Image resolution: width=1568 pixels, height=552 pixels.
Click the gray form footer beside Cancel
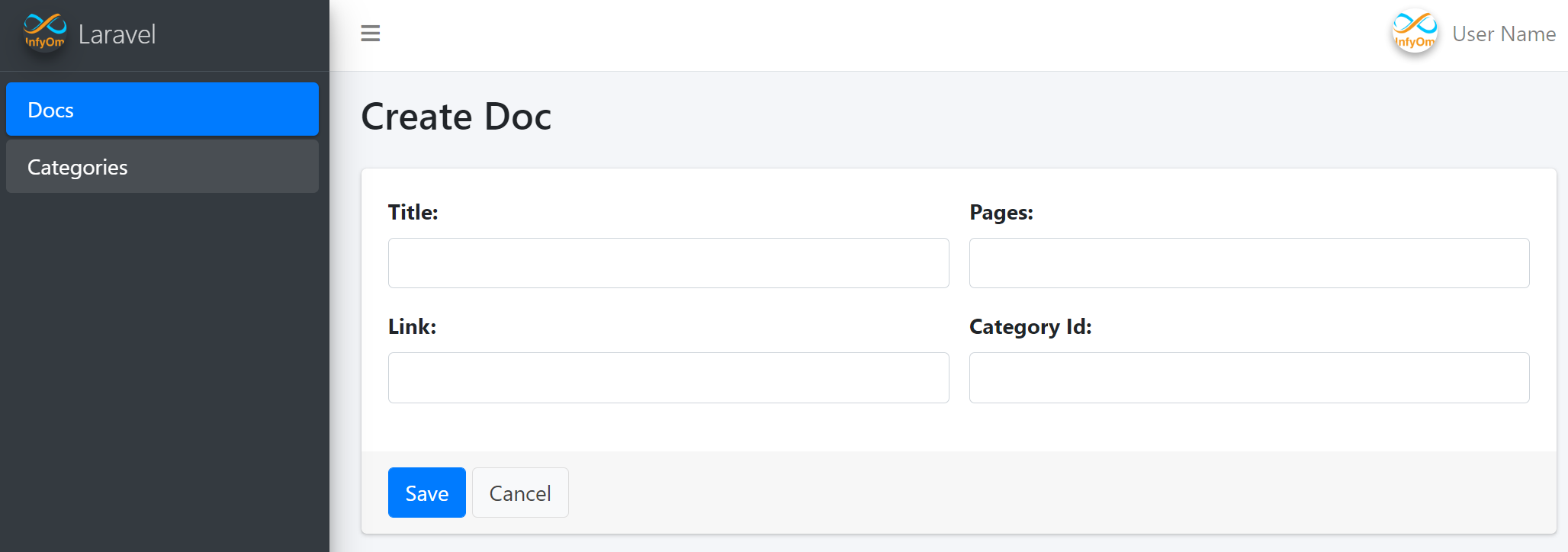coord(991,493)
